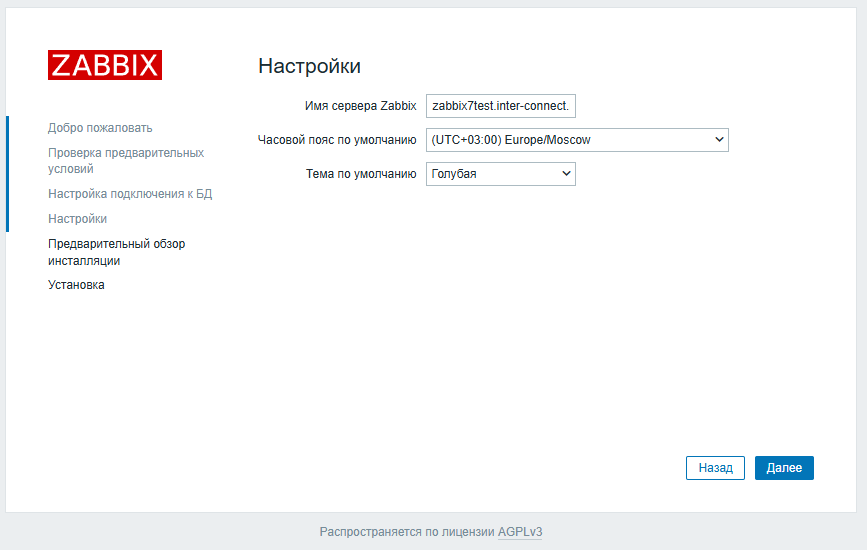
Task: Click the Имя сервера Zabbix label
Action: tap(361, 106)
